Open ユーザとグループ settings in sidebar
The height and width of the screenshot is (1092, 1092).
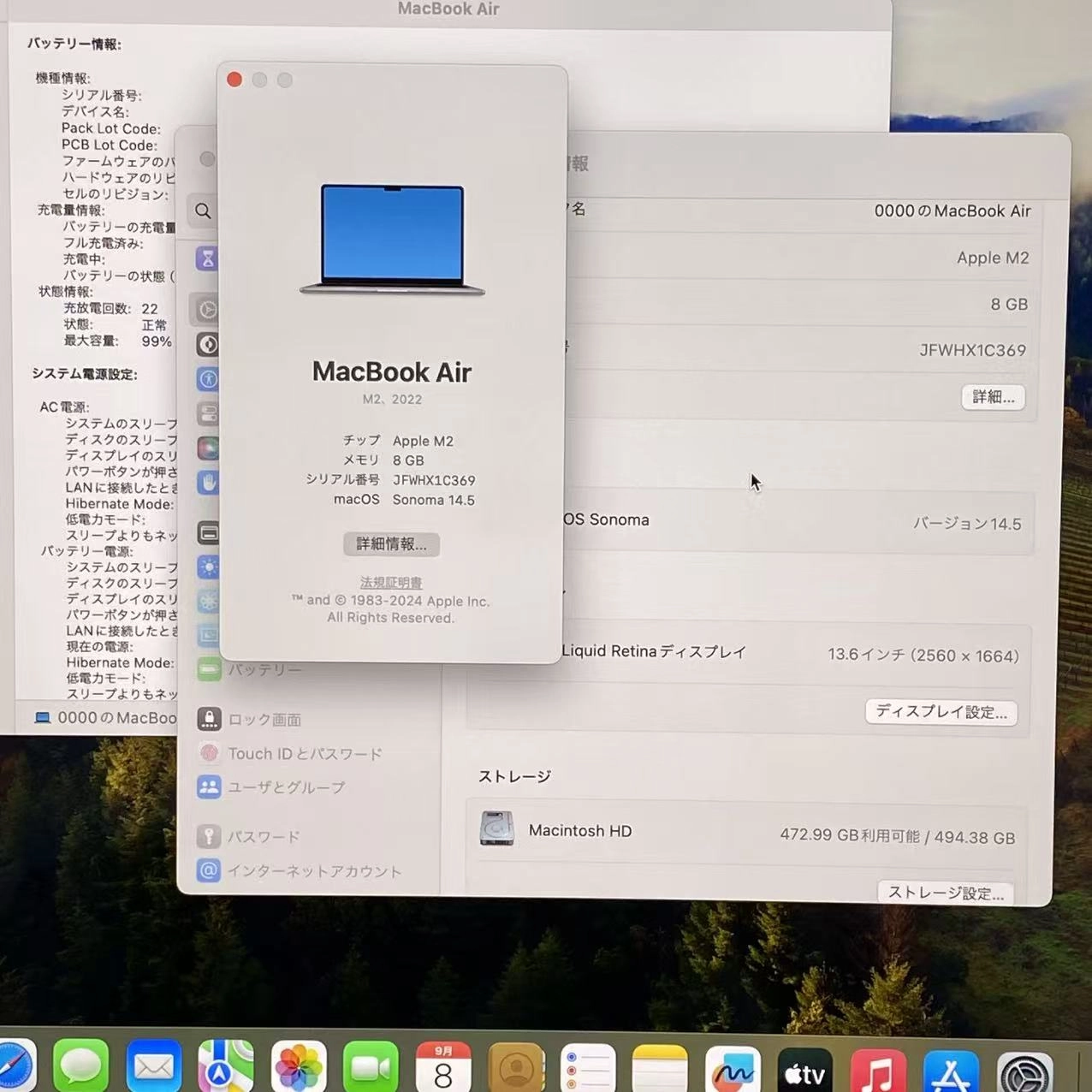(271, 786)
